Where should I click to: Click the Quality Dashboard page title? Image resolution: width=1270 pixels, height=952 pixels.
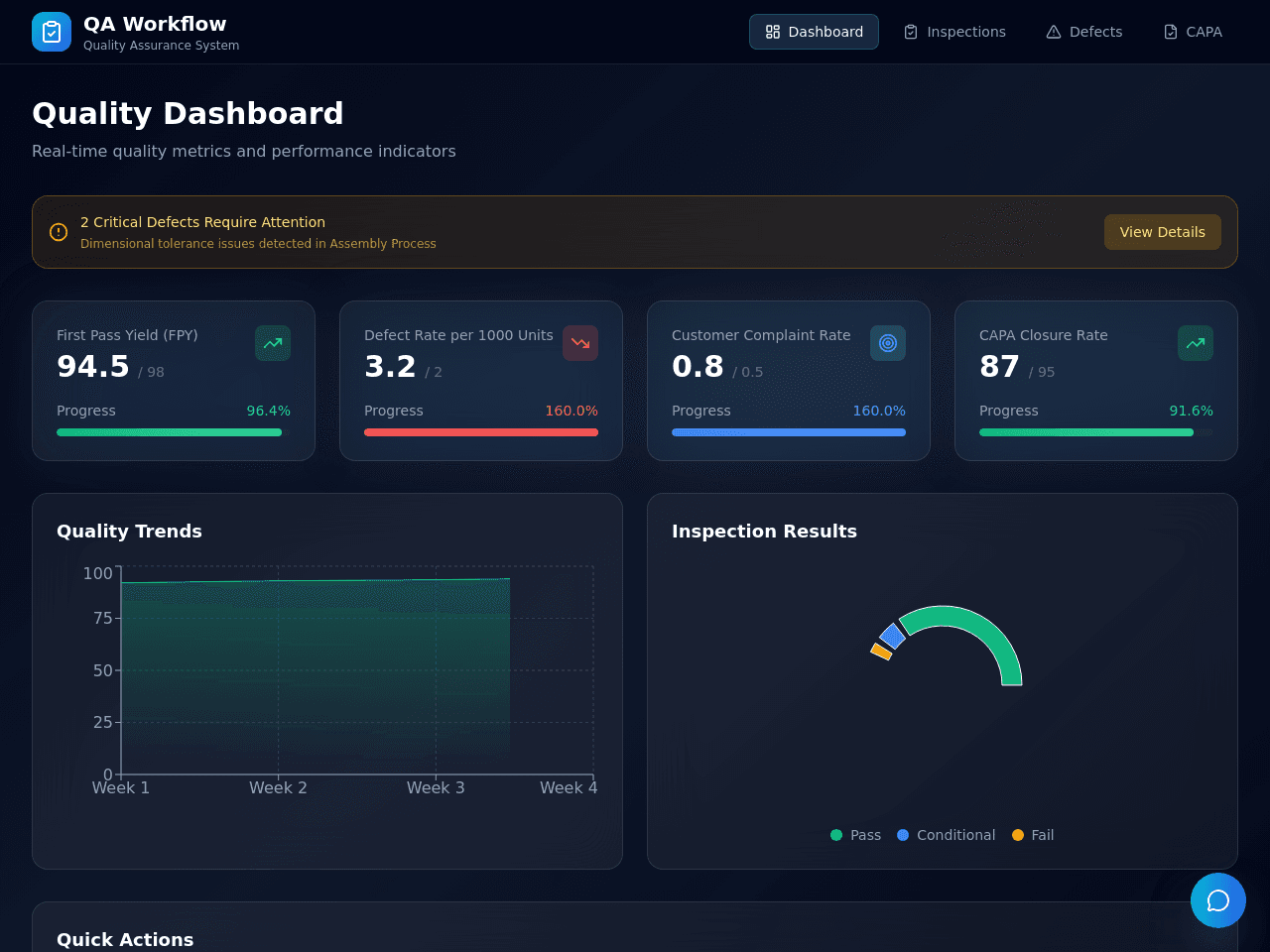(188, 113)
